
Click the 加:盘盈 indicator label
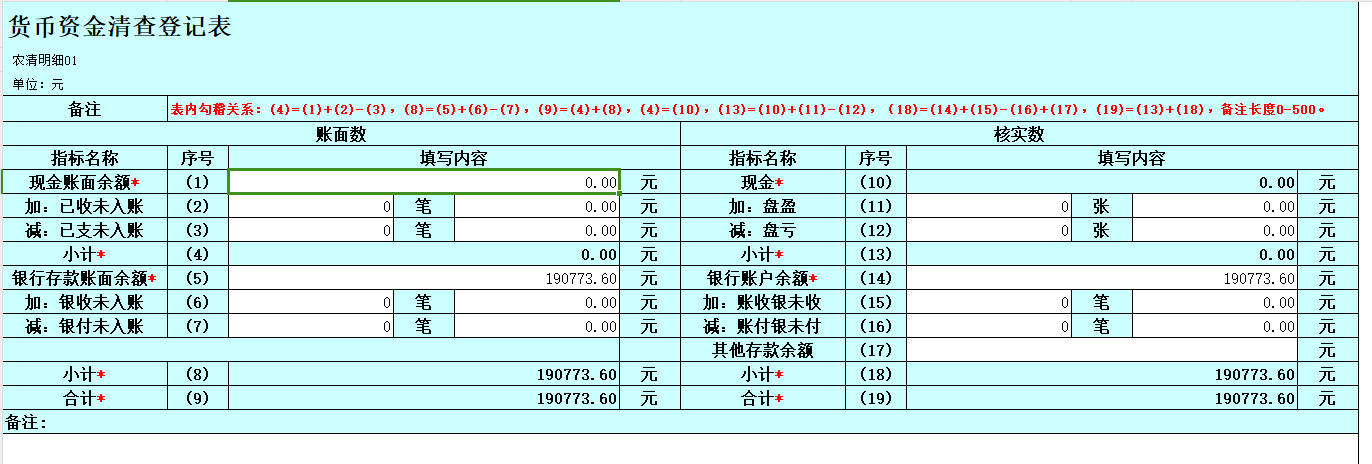click(762, 206)
